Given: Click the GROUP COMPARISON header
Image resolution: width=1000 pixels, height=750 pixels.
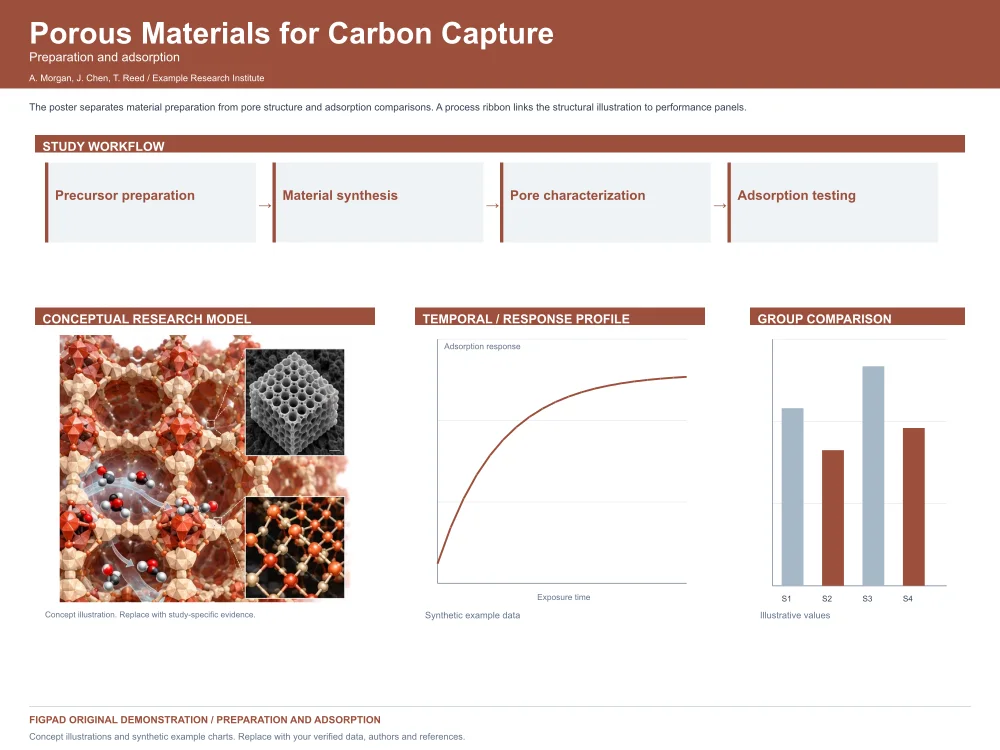Looking at the screenshot, I should 857,317.
